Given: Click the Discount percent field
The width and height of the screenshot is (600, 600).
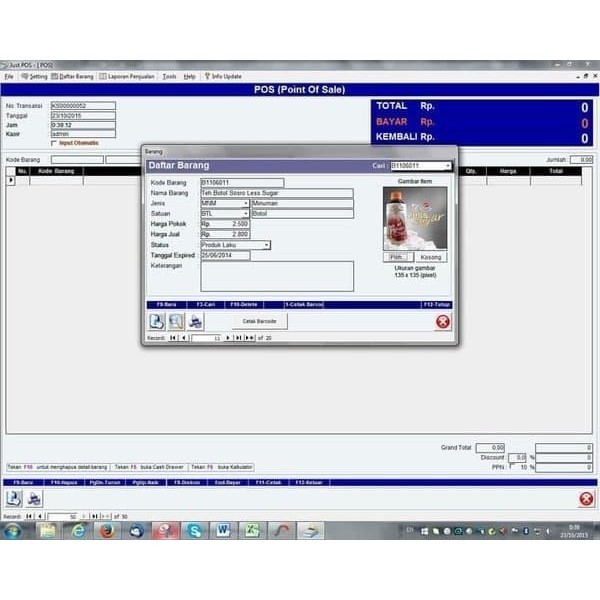Looking at the screenshot, I should (x=517, y=457).
